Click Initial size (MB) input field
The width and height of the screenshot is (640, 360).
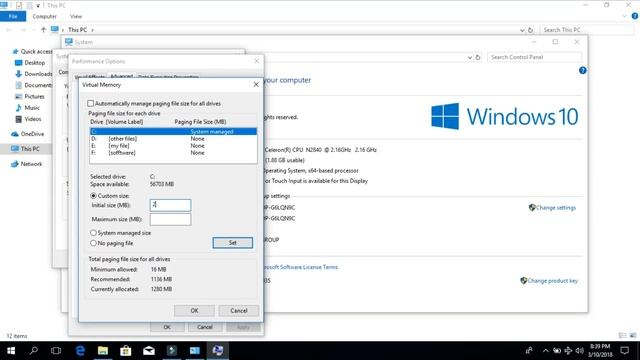coord(170,205)
